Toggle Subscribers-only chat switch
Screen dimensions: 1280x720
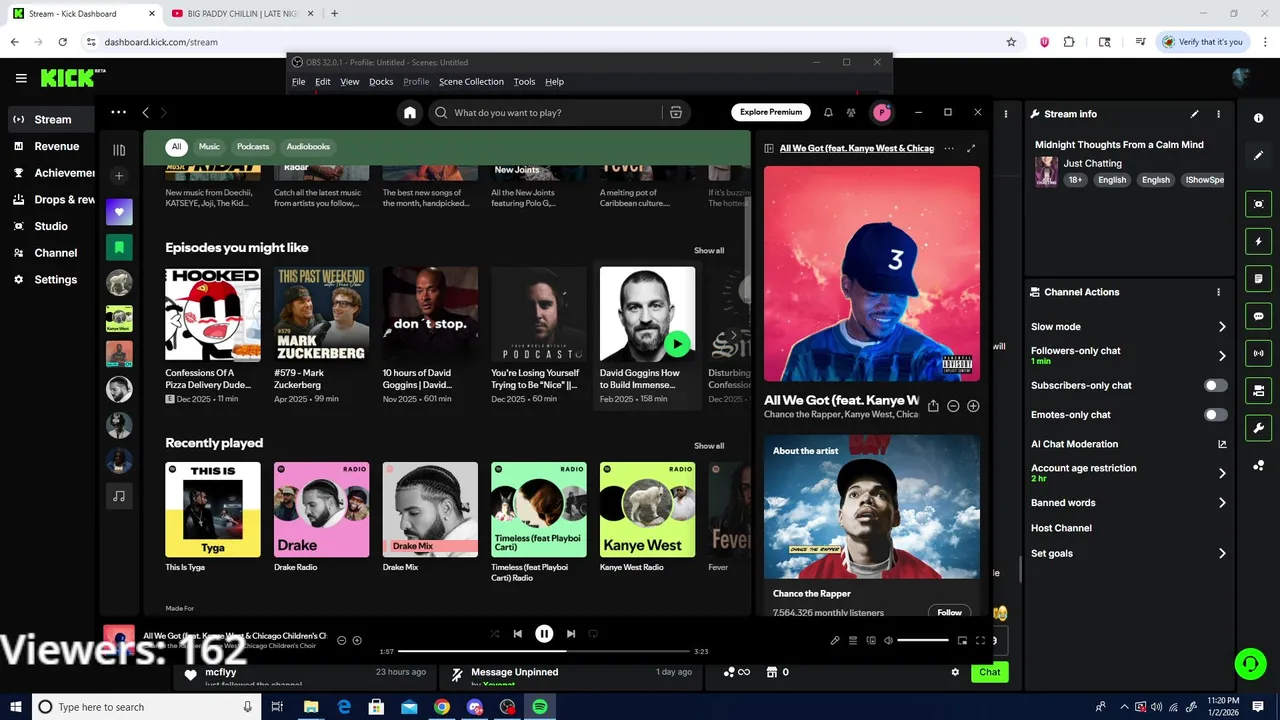[1215, 385]
